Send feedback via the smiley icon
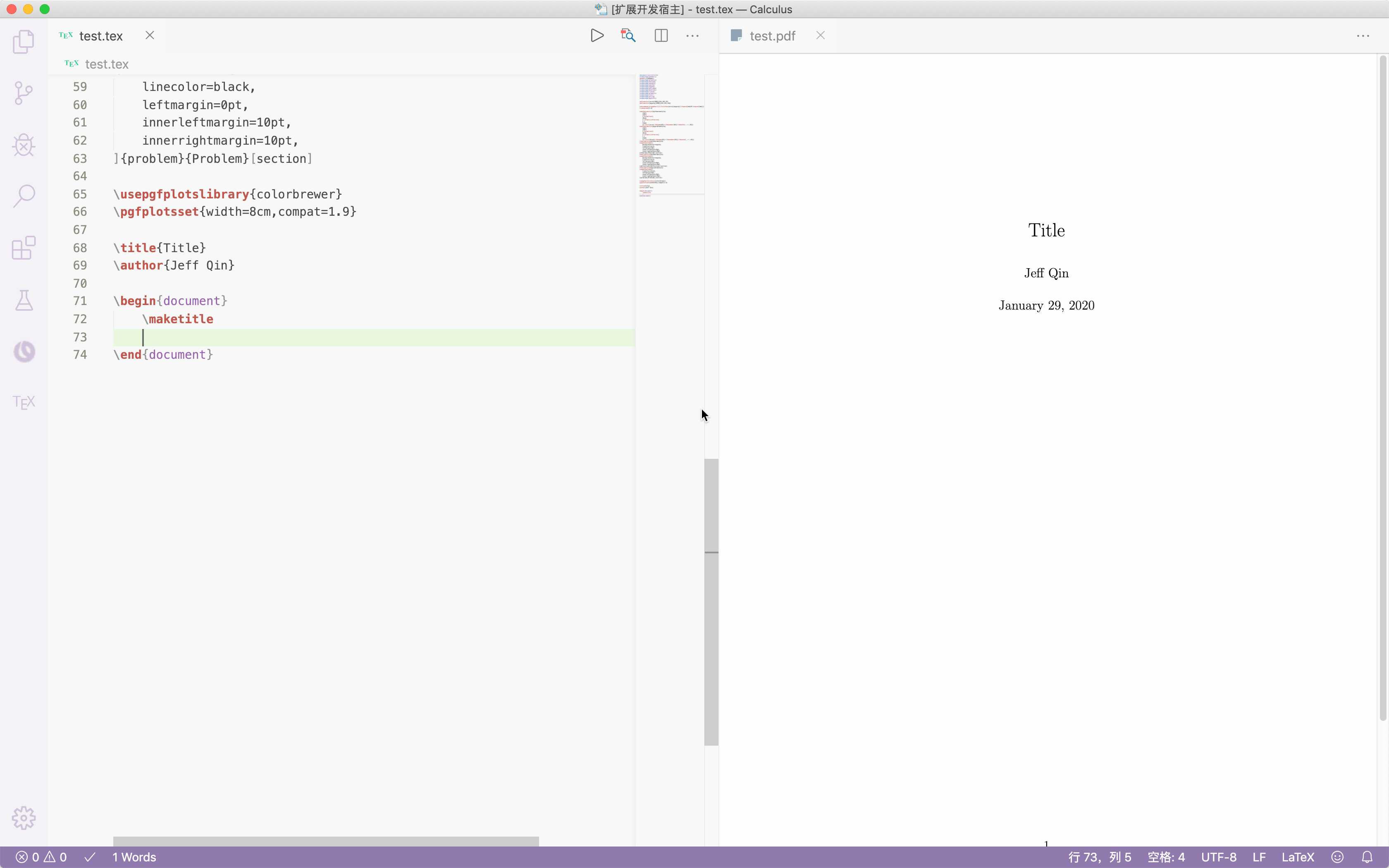 point(1338,857)
